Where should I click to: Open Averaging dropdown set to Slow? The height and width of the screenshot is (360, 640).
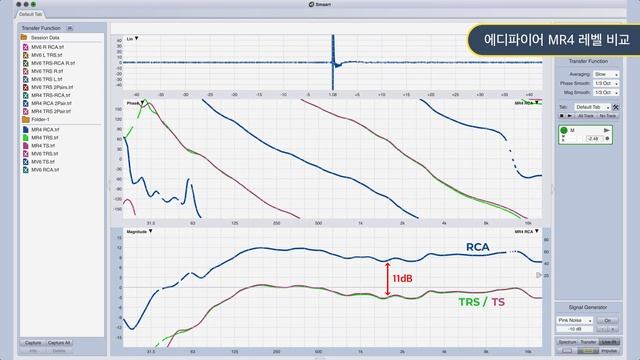(x=606, y=74)
